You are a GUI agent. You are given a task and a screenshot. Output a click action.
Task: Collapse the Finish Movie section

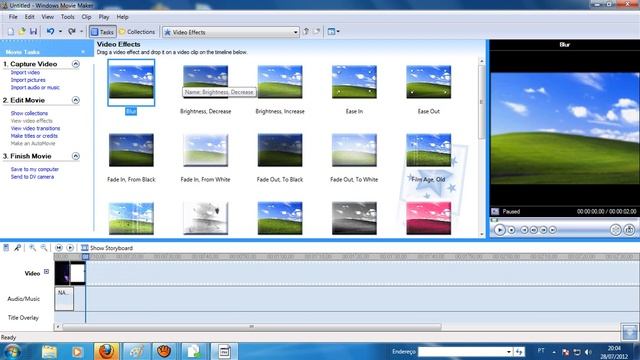coord(76,156)
